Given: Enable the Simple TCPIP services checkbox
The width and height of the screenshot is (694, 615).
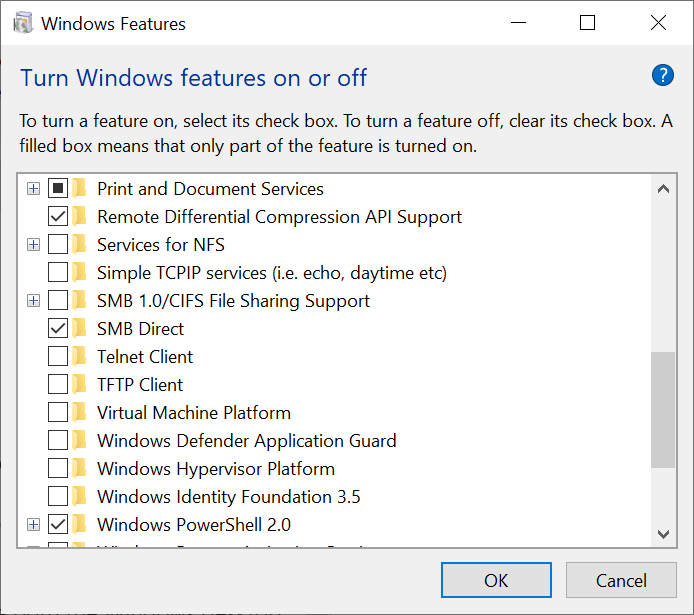Looking at the screenshot, I should [x=58, y=273].
